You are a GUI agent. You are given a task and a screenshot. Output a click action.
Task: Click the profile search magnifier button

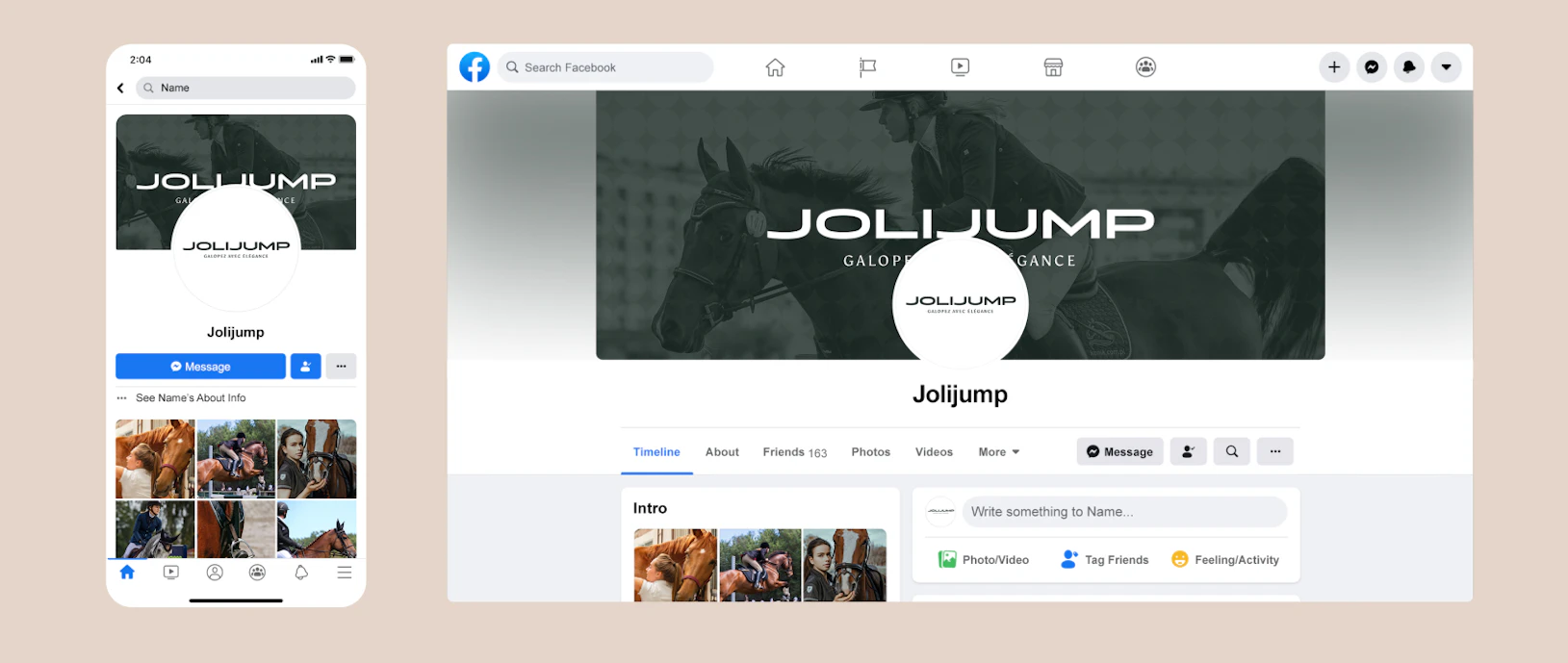pos(1232,451)
